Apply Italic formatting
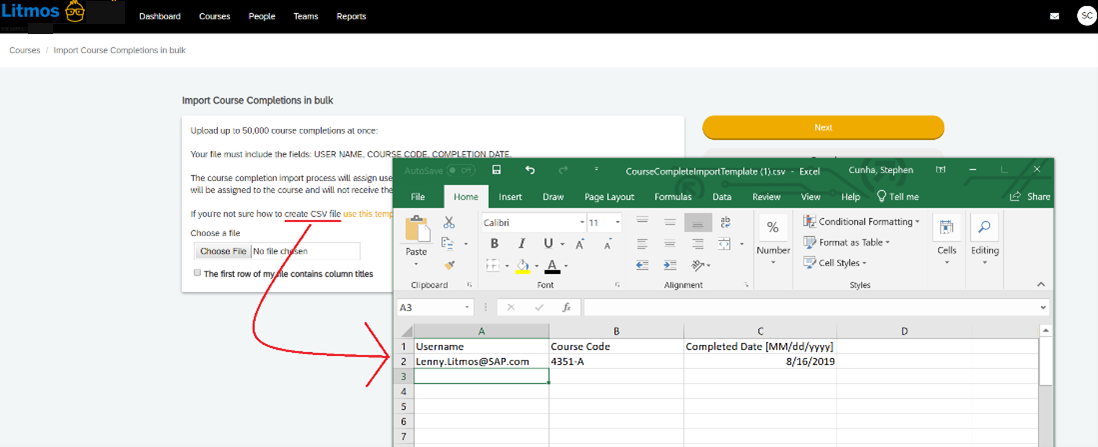Image resolution: width=1098 pixels, height=447 pixels. tap(520, 244)
